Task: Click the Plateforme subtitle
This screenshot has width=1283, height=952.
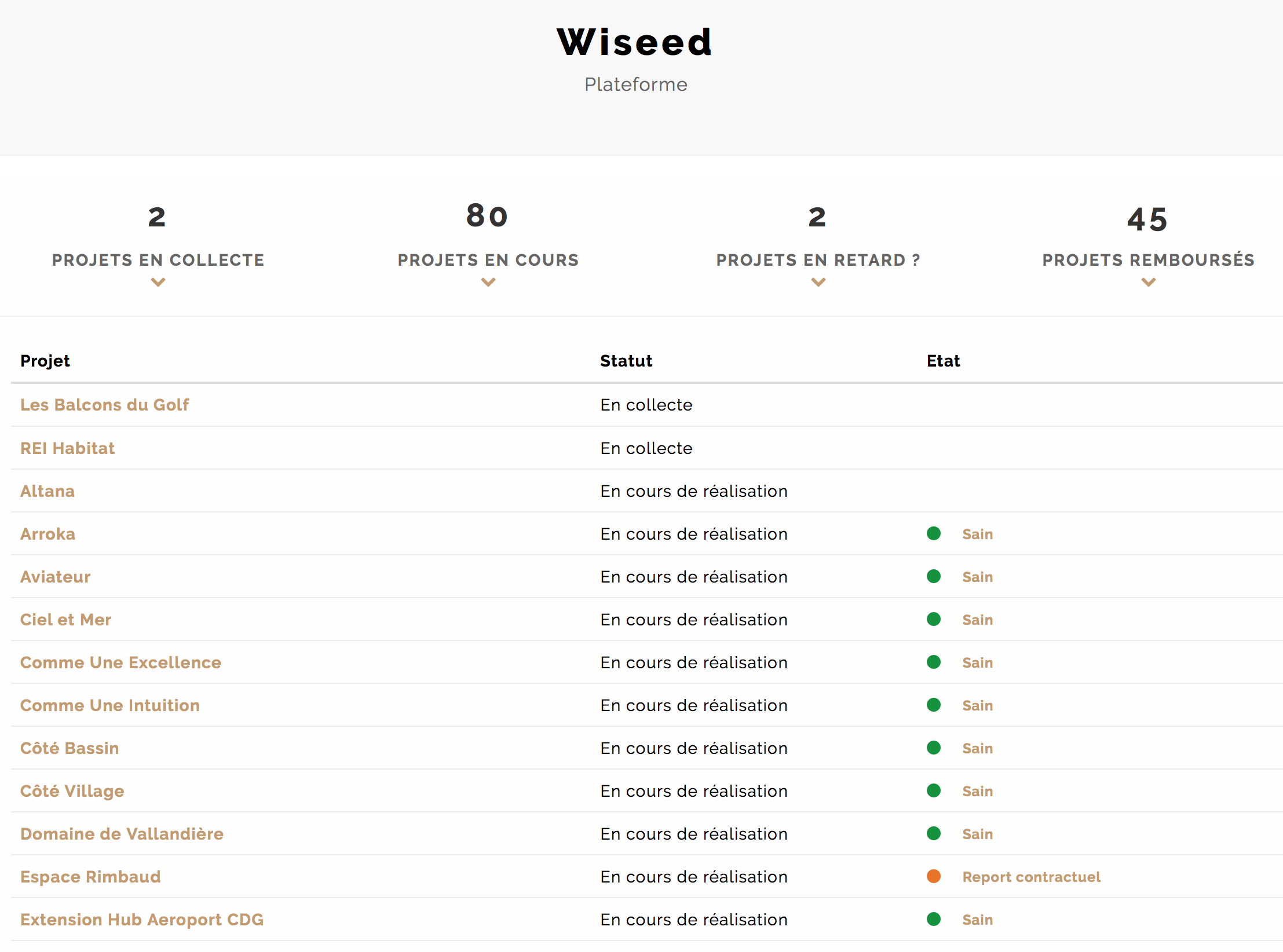Action: pos(636,85)
